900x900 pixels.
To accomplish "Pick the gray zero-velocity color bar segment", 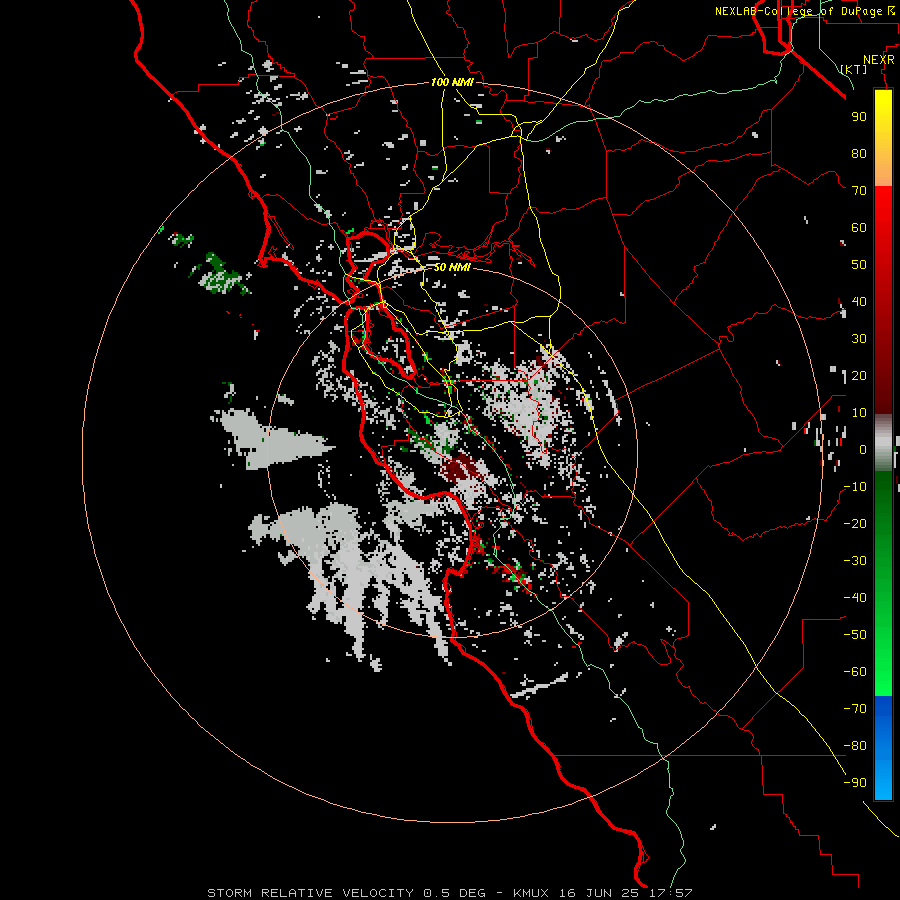I will pos(883,443).
